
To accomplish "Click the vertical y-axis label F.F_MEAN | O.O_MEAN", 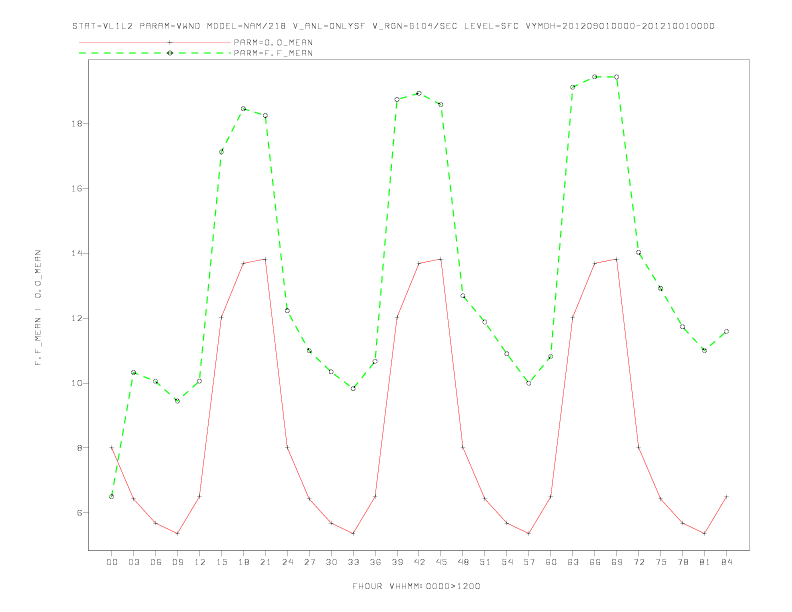I will 38,308.
